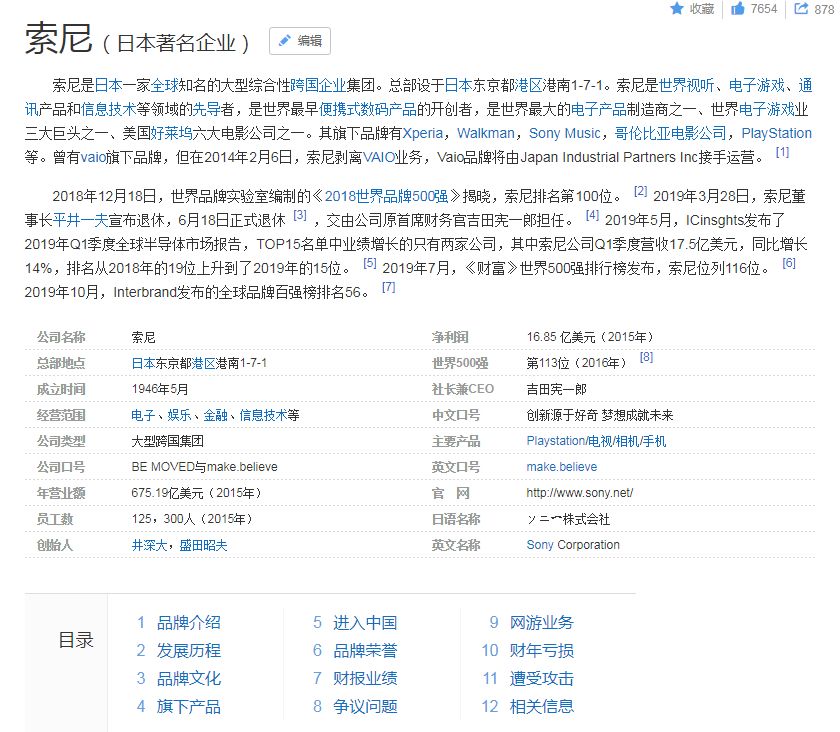
Task: Open the 信息技术 link in intro paragraph
Action: point(108,109)
